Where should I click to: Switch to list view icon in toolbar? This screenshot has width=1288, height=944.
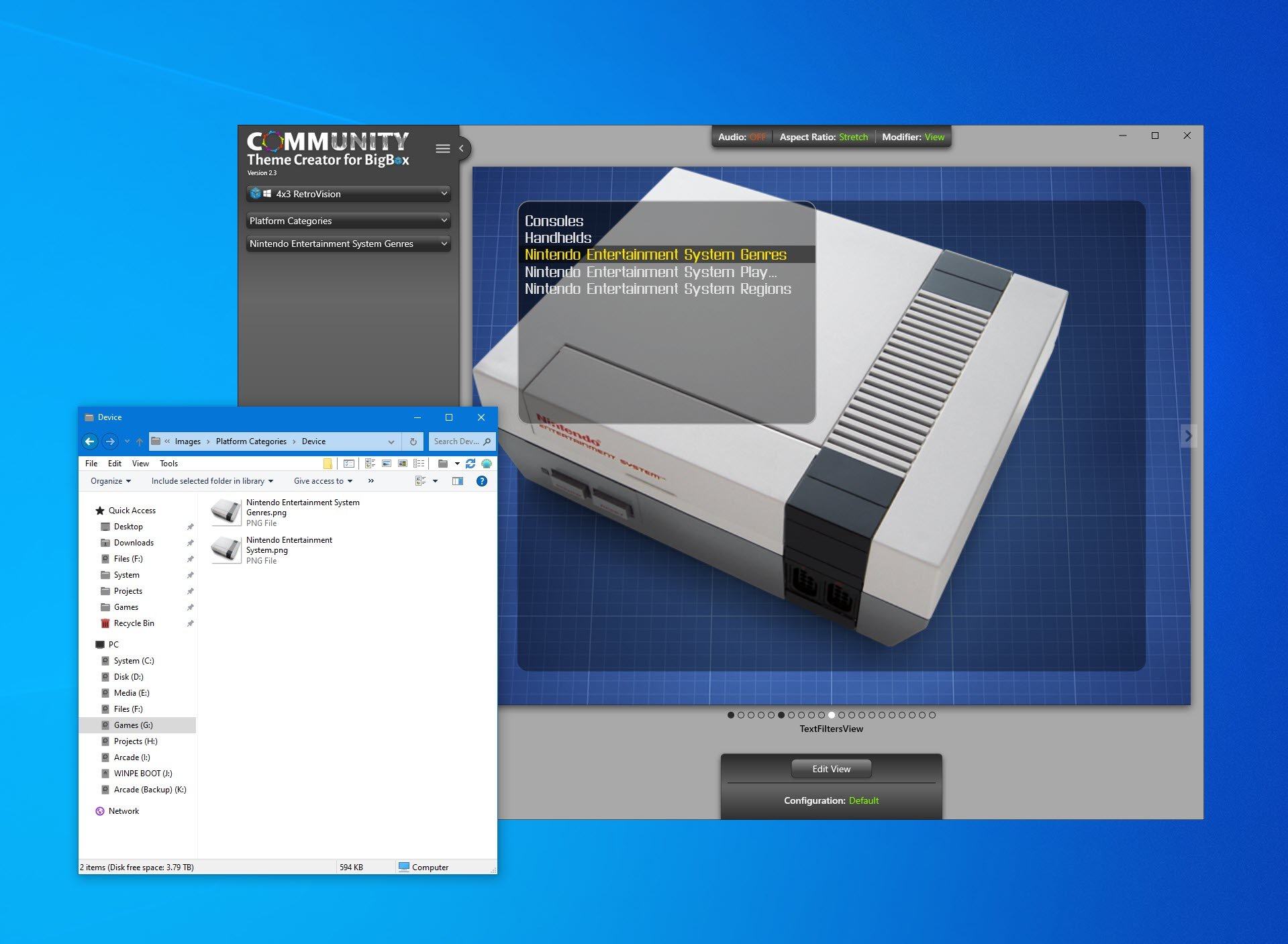coord(419,463)
